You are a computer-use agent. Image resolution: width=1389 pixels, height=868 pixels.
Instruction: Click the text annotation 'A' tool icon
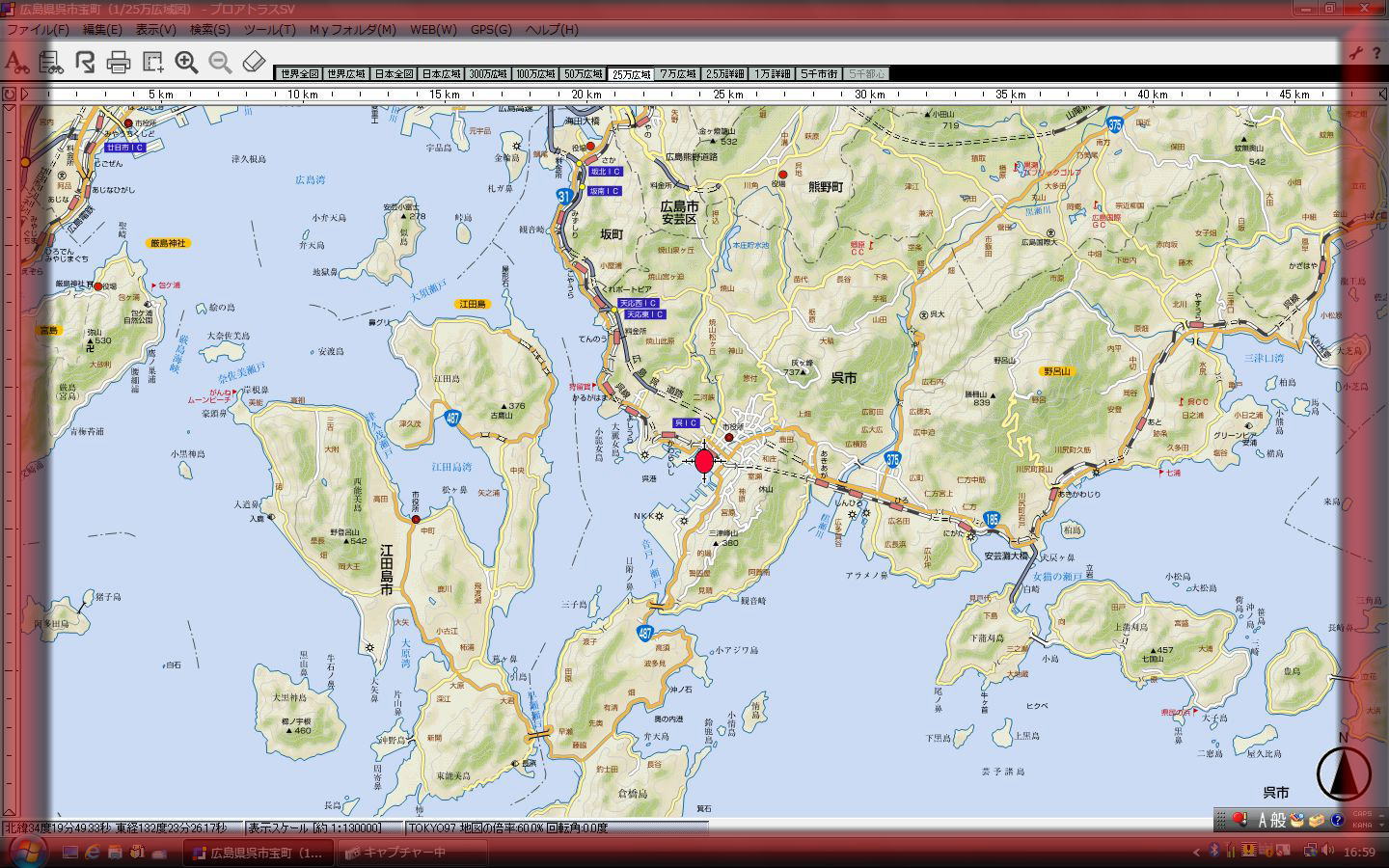[x=15, y=63]
